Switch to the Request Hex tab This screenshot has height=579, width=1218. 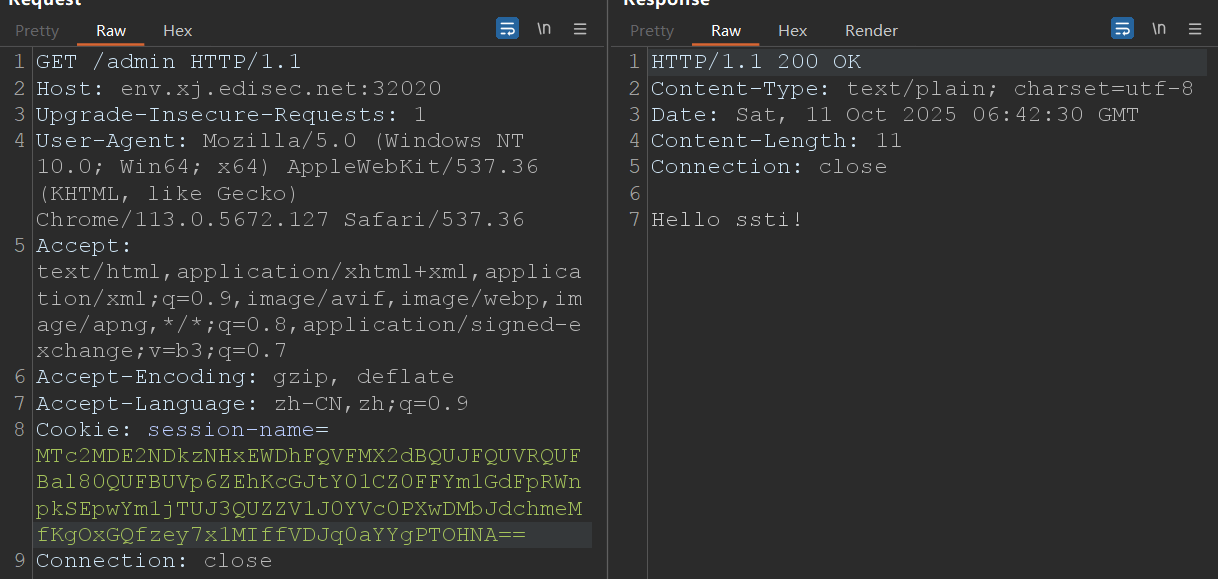177,31
